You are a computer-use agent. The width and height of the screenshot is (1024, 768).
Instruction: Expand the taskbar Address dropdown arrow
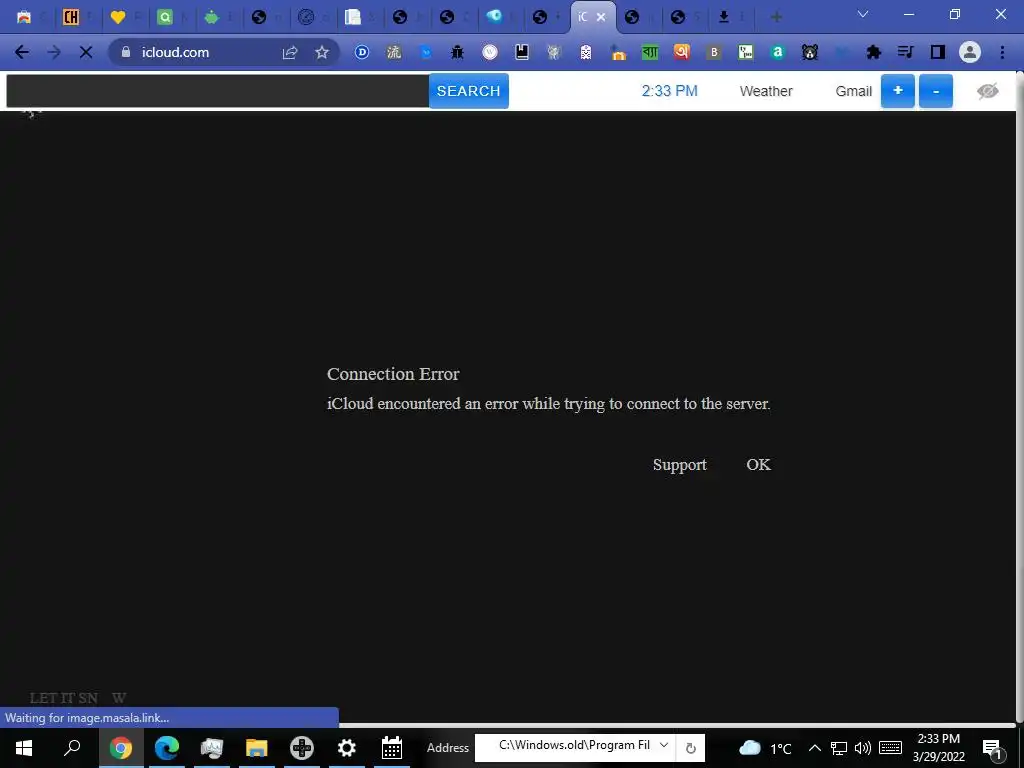point(664,746)
